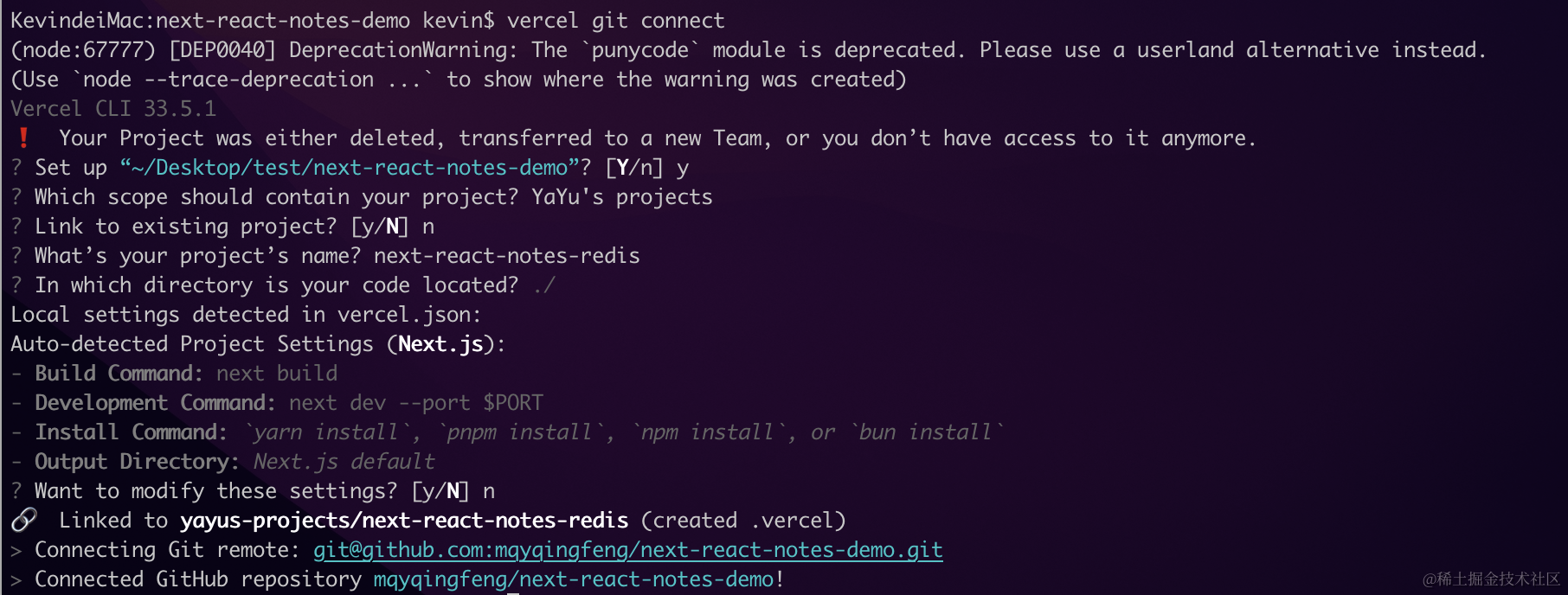The image size is (1568, 595).
Task: Click the bold yayus-projects/next-react-notes-redis project name
Action: click(x=404, y=521)
